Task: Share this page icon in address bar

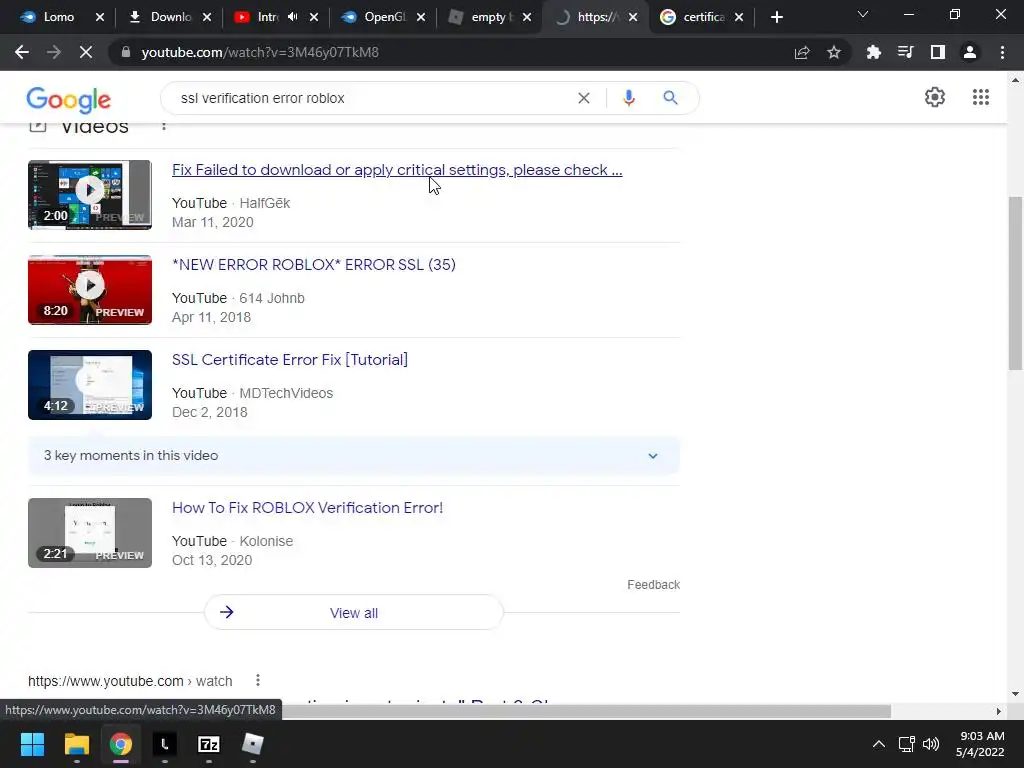Action: pos(802,52)
